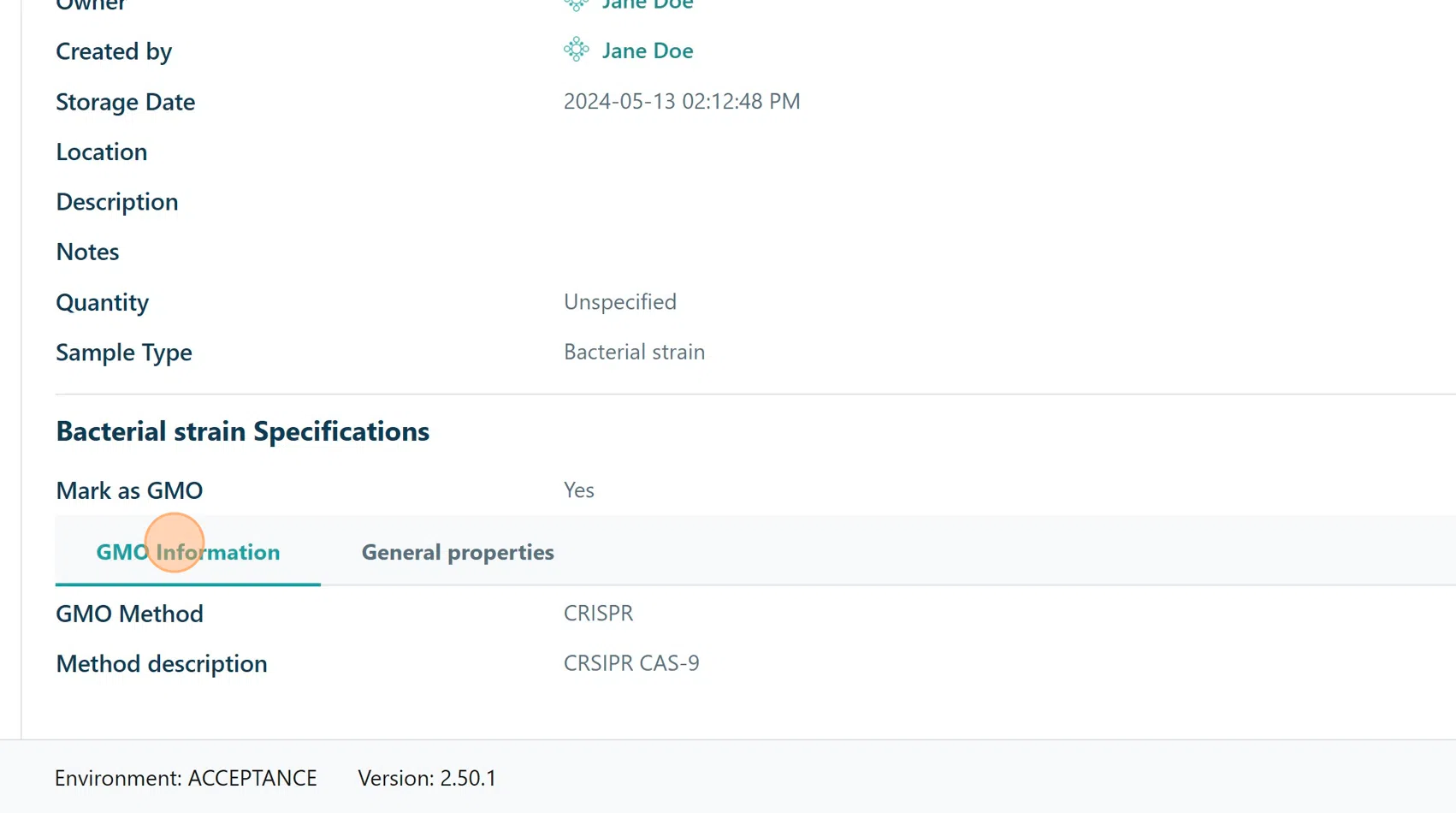
Task: Click the Environment: ACCEPTANCE footer text
Action: pyautogui.click(x=186, y=778)
